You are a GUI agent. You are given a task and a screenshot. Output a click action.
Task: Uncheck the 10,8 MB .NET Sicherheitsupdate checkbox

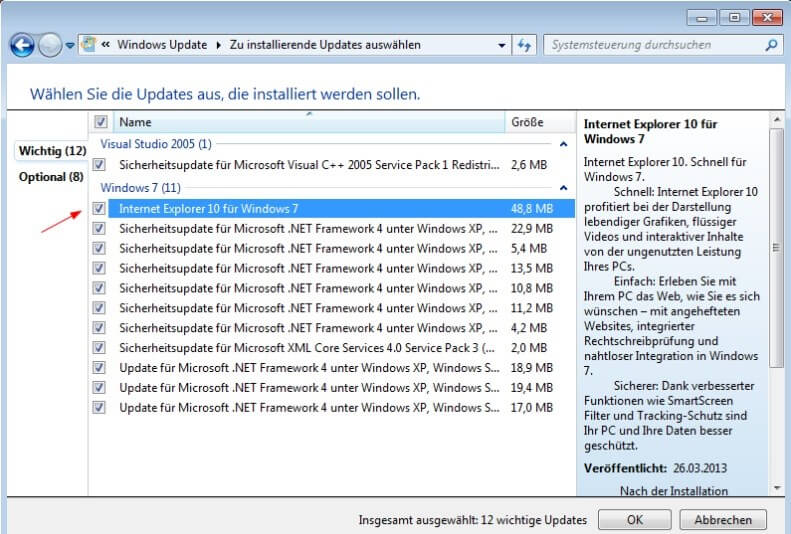[99, 288]
